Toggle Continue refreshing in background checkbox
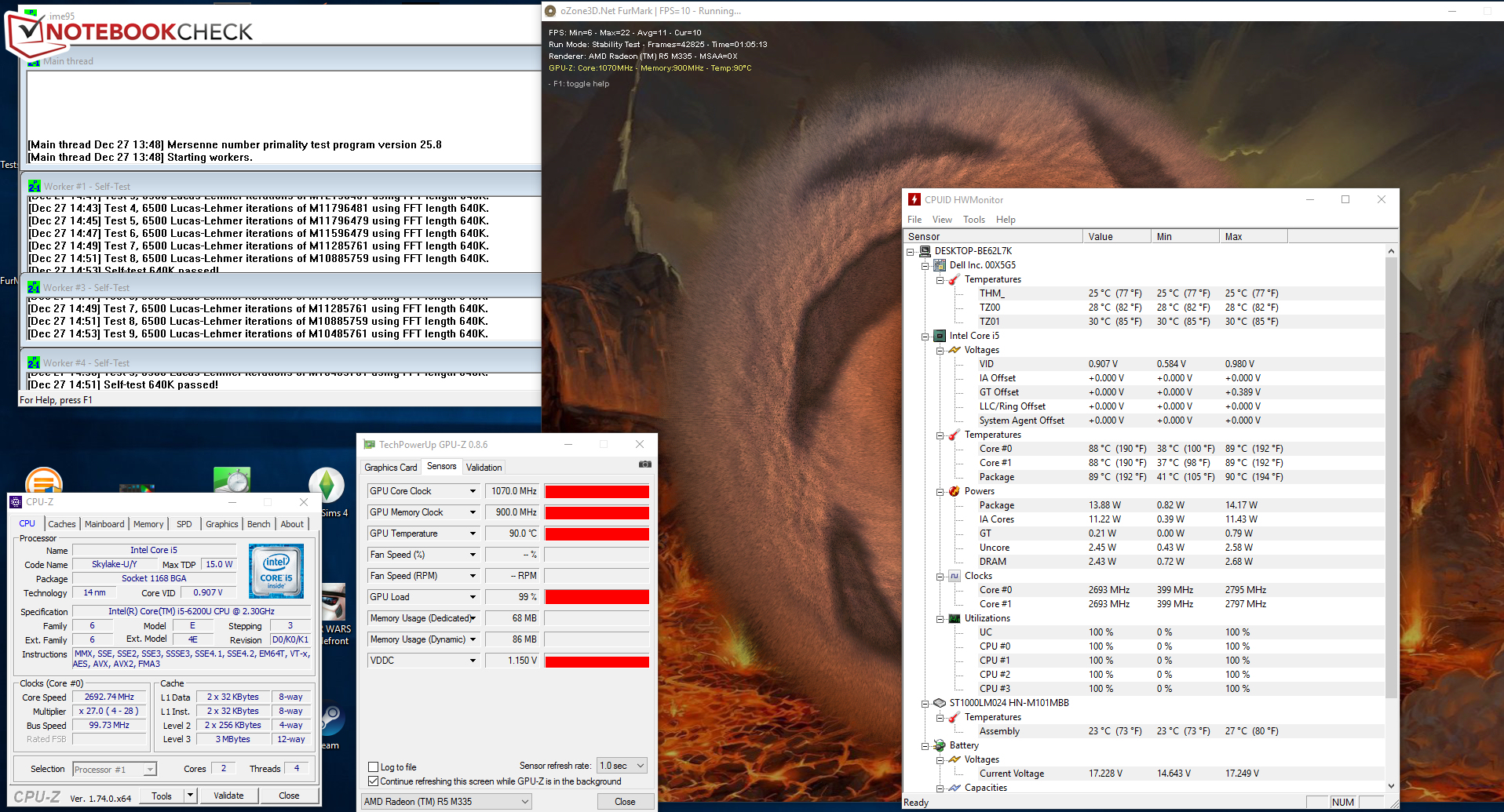 coord(374,781)
